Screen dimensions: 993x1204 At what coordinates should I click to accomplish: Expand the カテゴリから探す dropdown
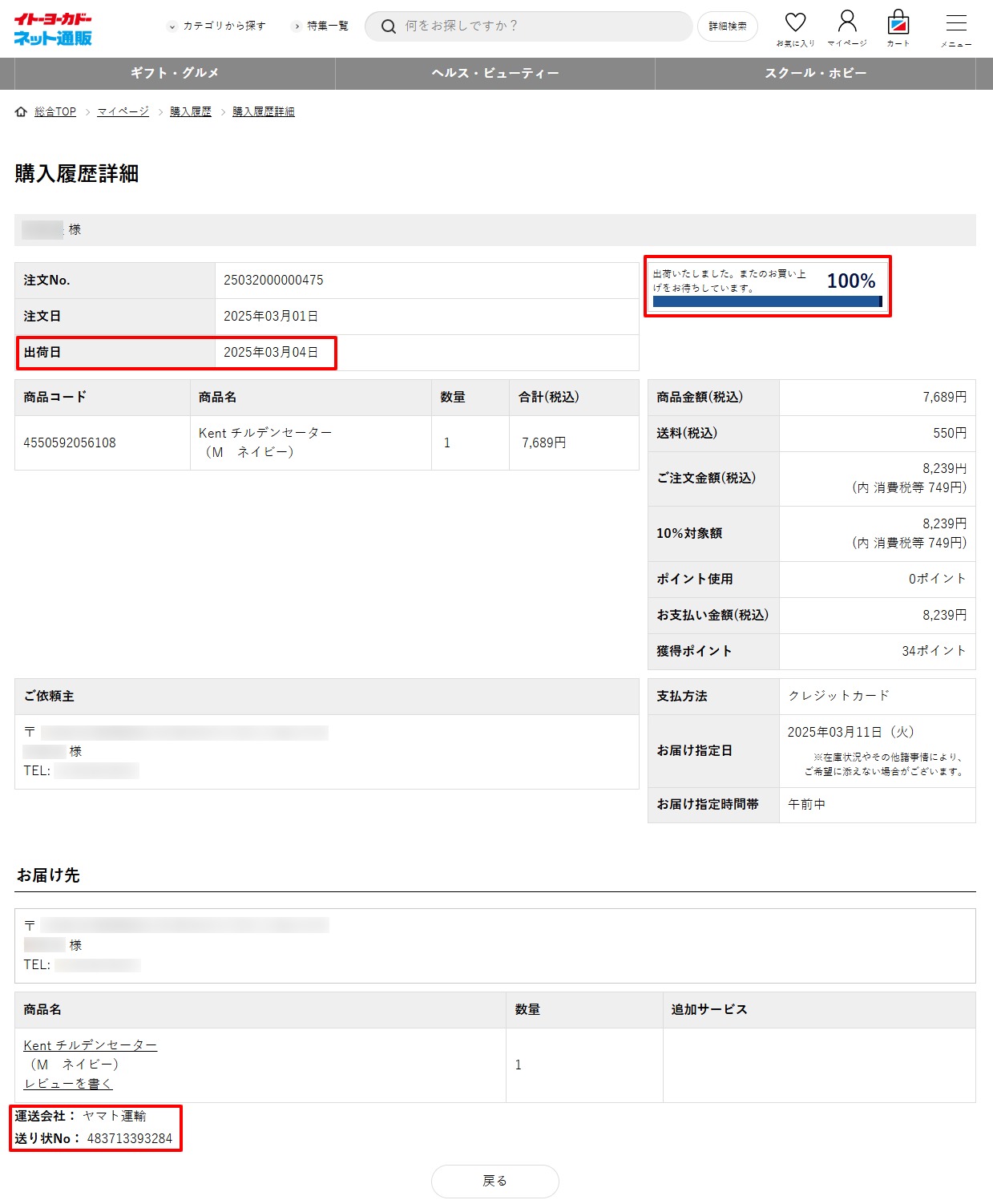[217, 26]
